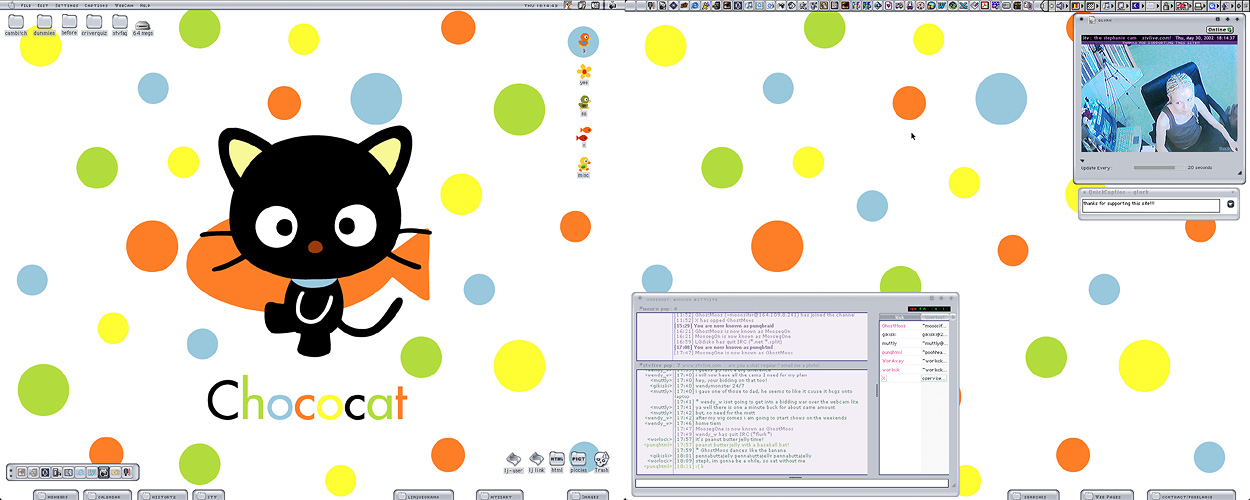The image size is (1250, 500).
Task: Open the Captions menu
Action: coord(96,4)
